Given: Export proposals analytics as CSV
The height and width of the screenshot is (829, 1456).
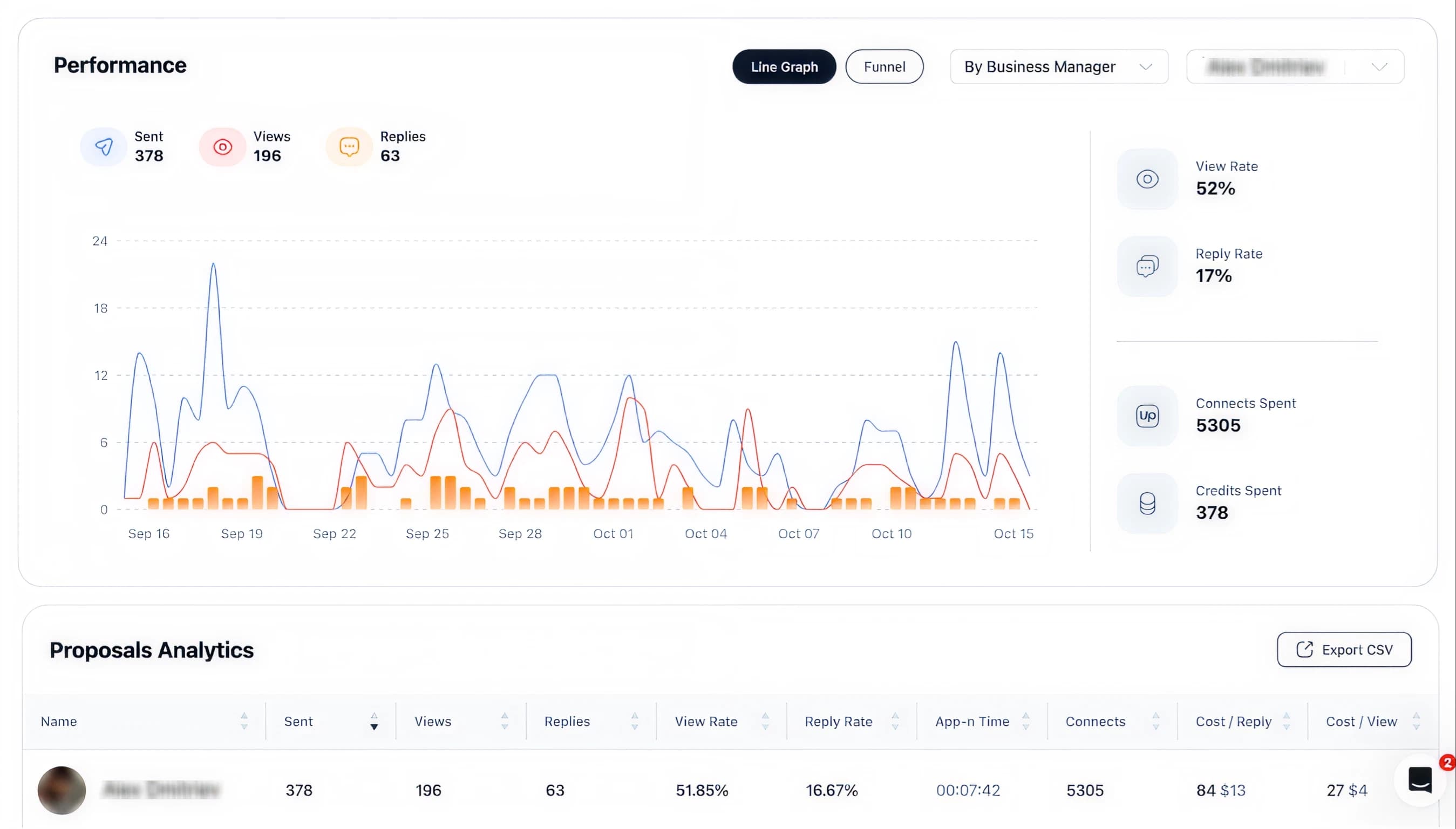Looking at the screenshot, I should [x=1344, y=650].
